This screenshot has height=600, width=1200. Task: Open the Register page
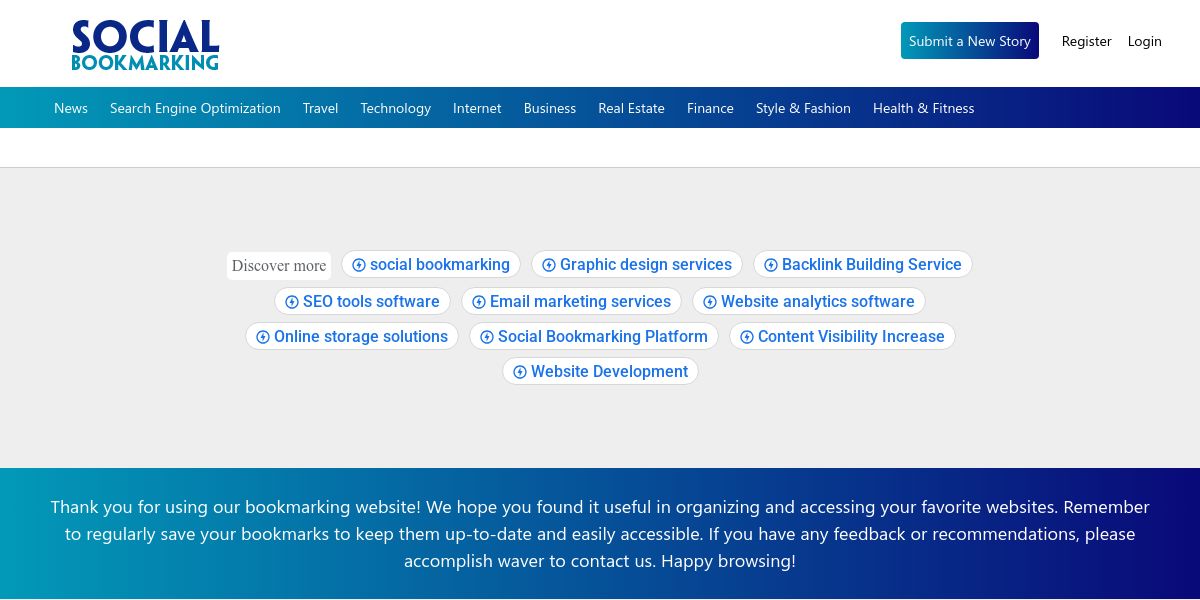(1087, 41)
